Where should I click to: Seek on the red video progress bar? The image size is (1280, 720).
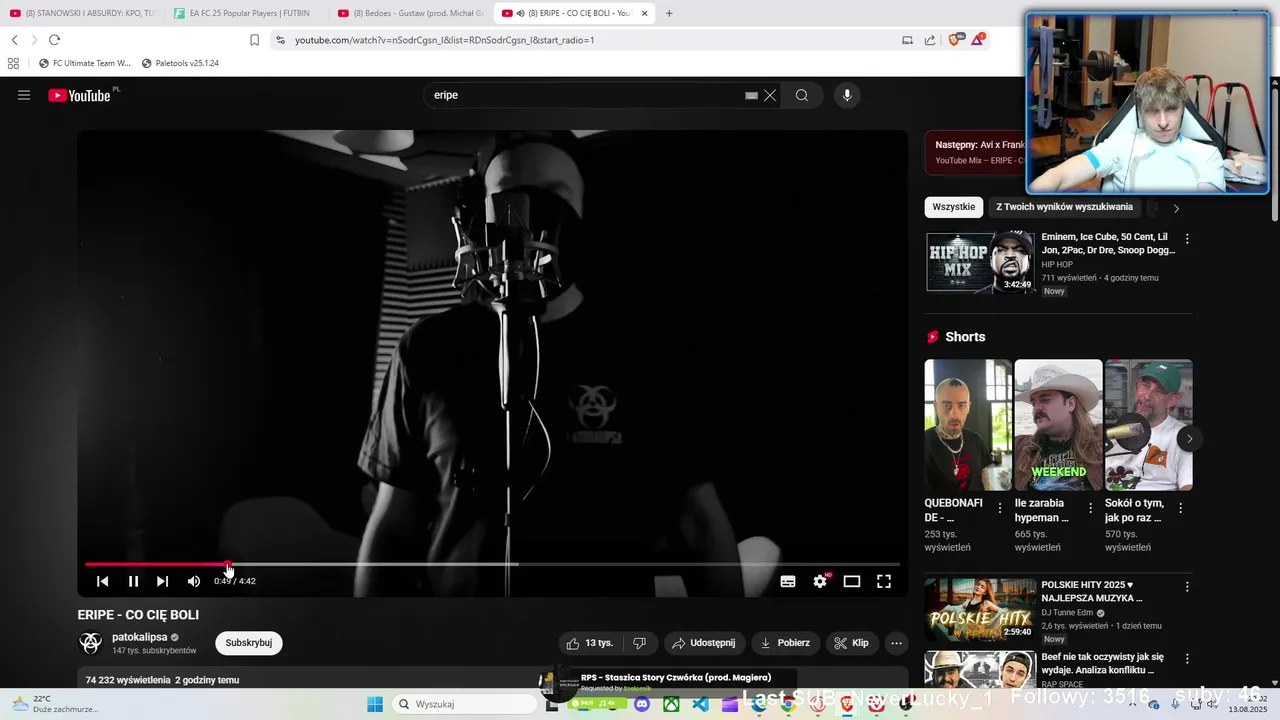(492, 564)
